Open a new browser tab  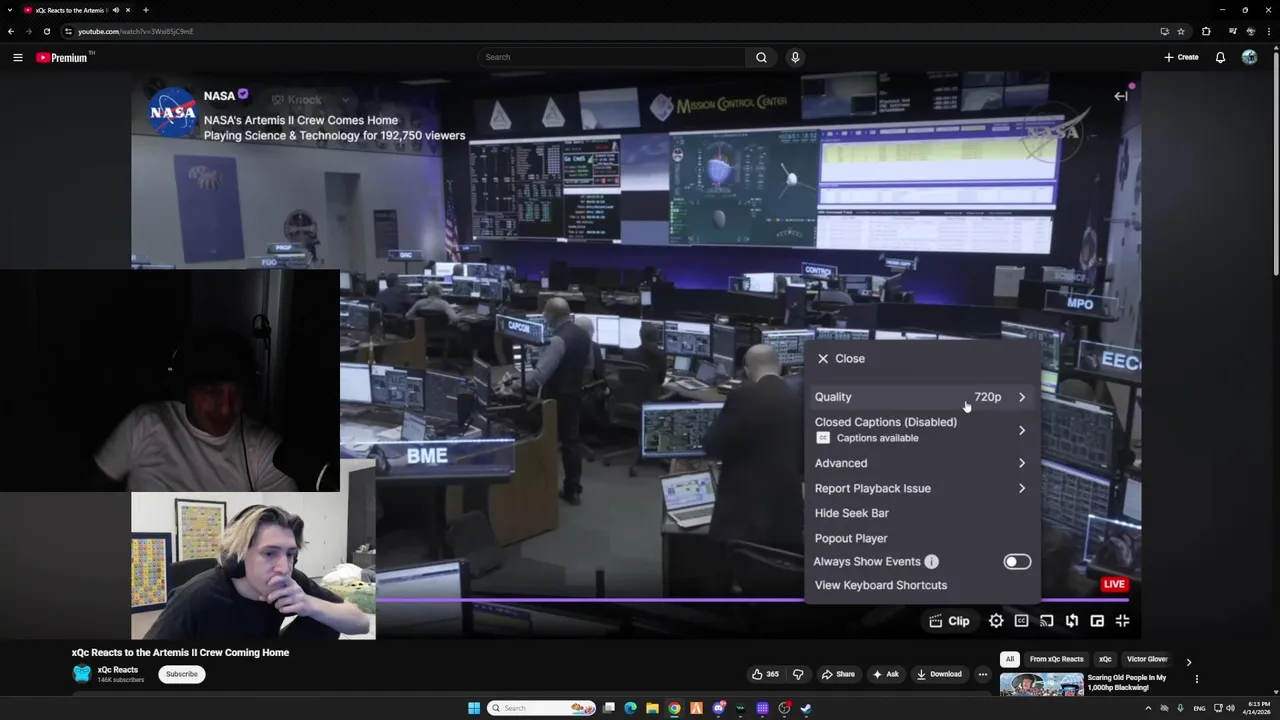coord(145,10)
